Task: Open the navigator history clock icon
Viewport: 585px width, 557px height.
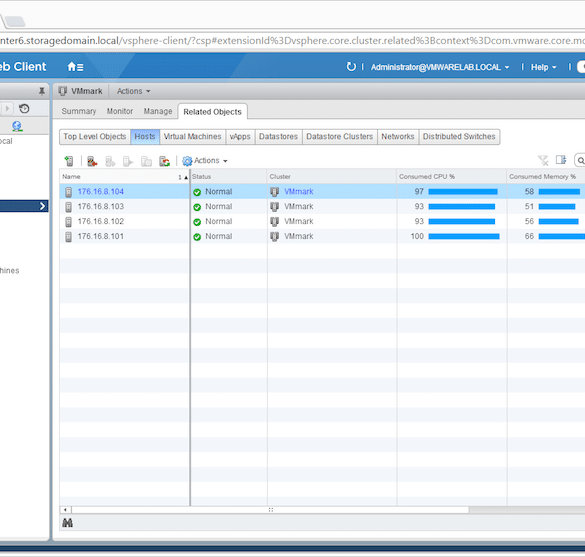Action: pyautogui.click(x=24, y=109)
